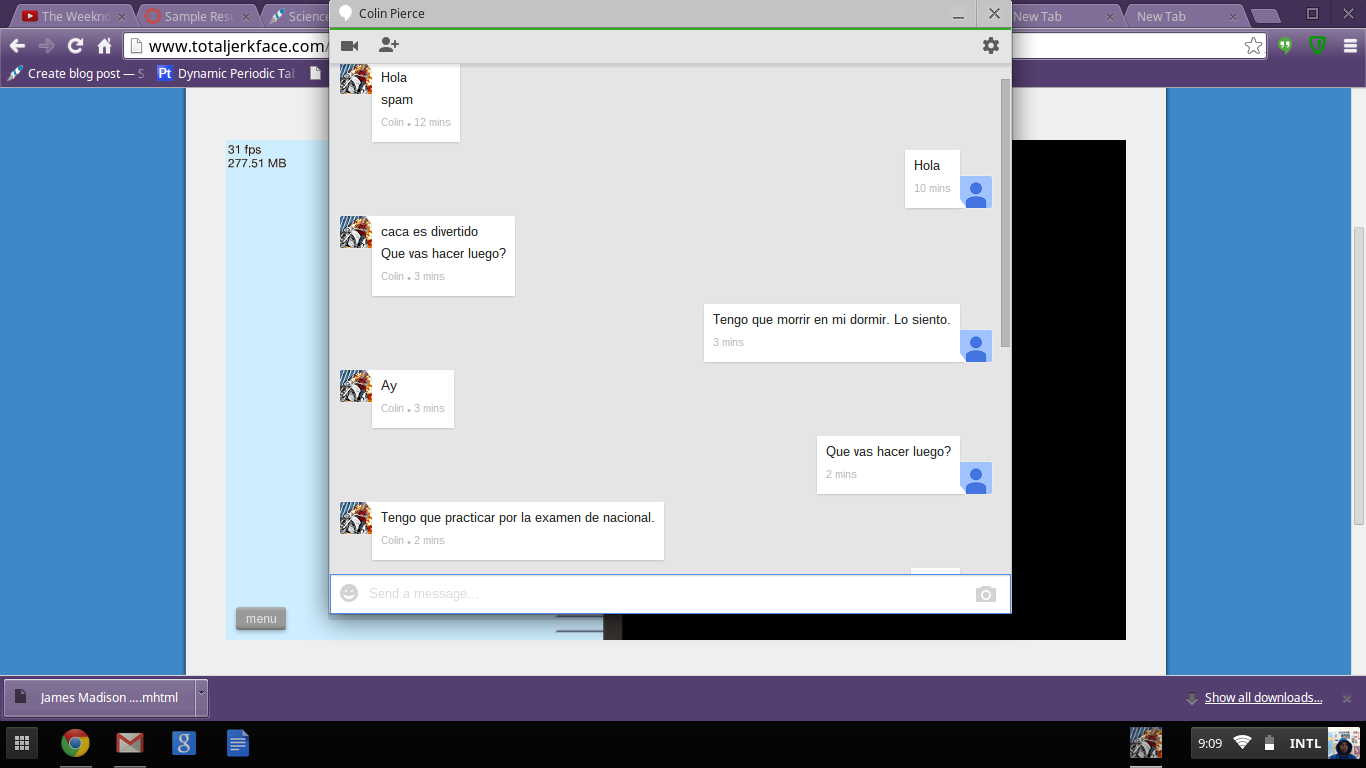Open Dynamic Periodic Table bookmark
This screenshot has width=1366, height=768.
(226, 73)
